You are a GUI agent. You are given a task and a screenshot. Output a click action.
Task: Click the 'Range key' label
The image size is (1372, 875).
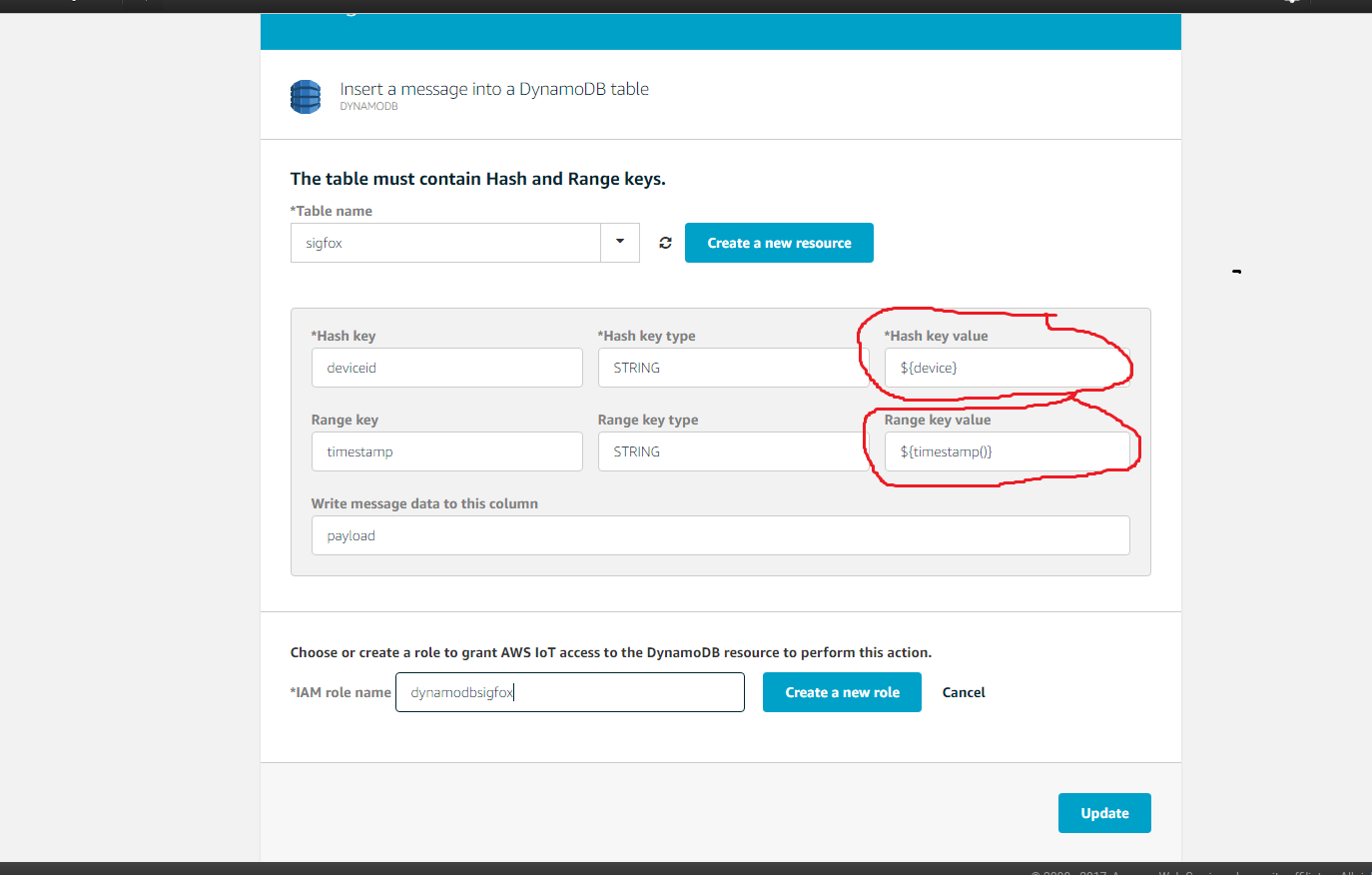344,420
